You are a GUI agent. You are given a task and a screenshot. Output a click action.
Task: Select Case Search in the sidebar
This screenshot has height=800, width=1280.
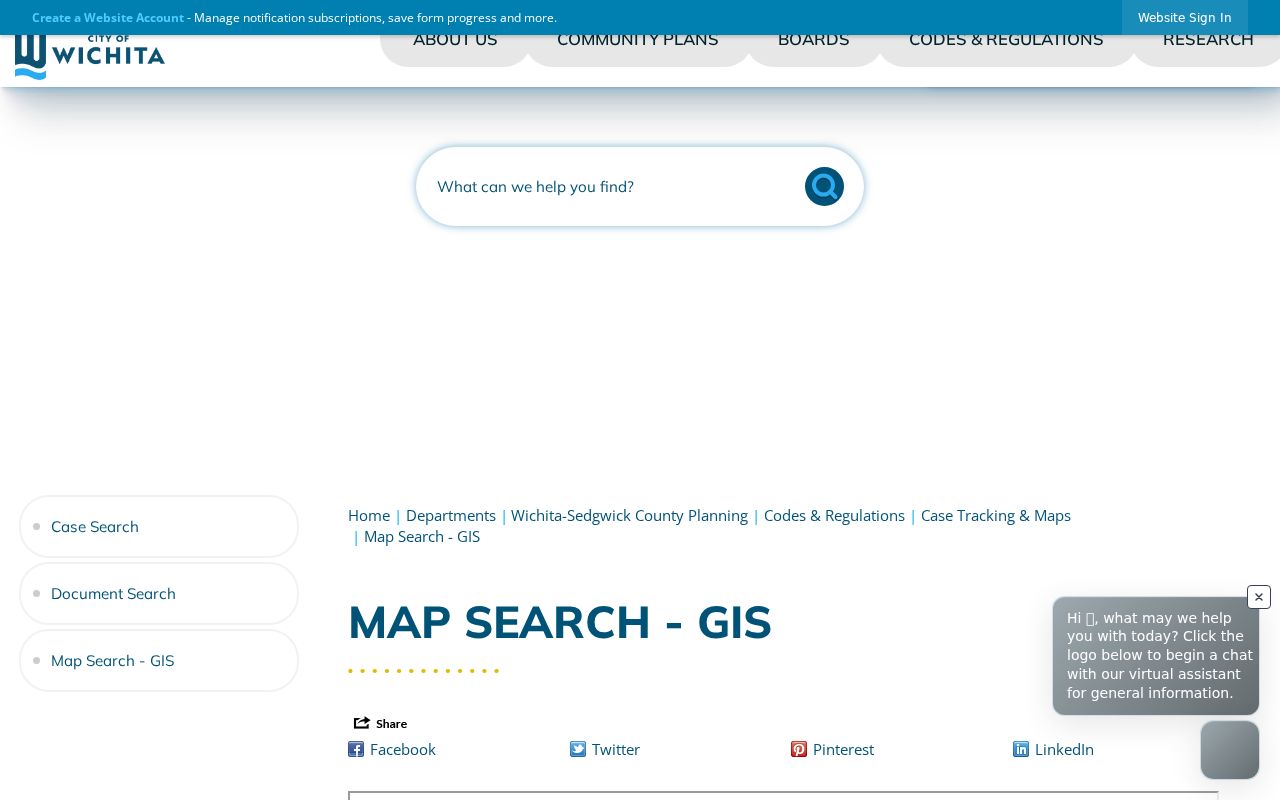[x=159, y=527]
